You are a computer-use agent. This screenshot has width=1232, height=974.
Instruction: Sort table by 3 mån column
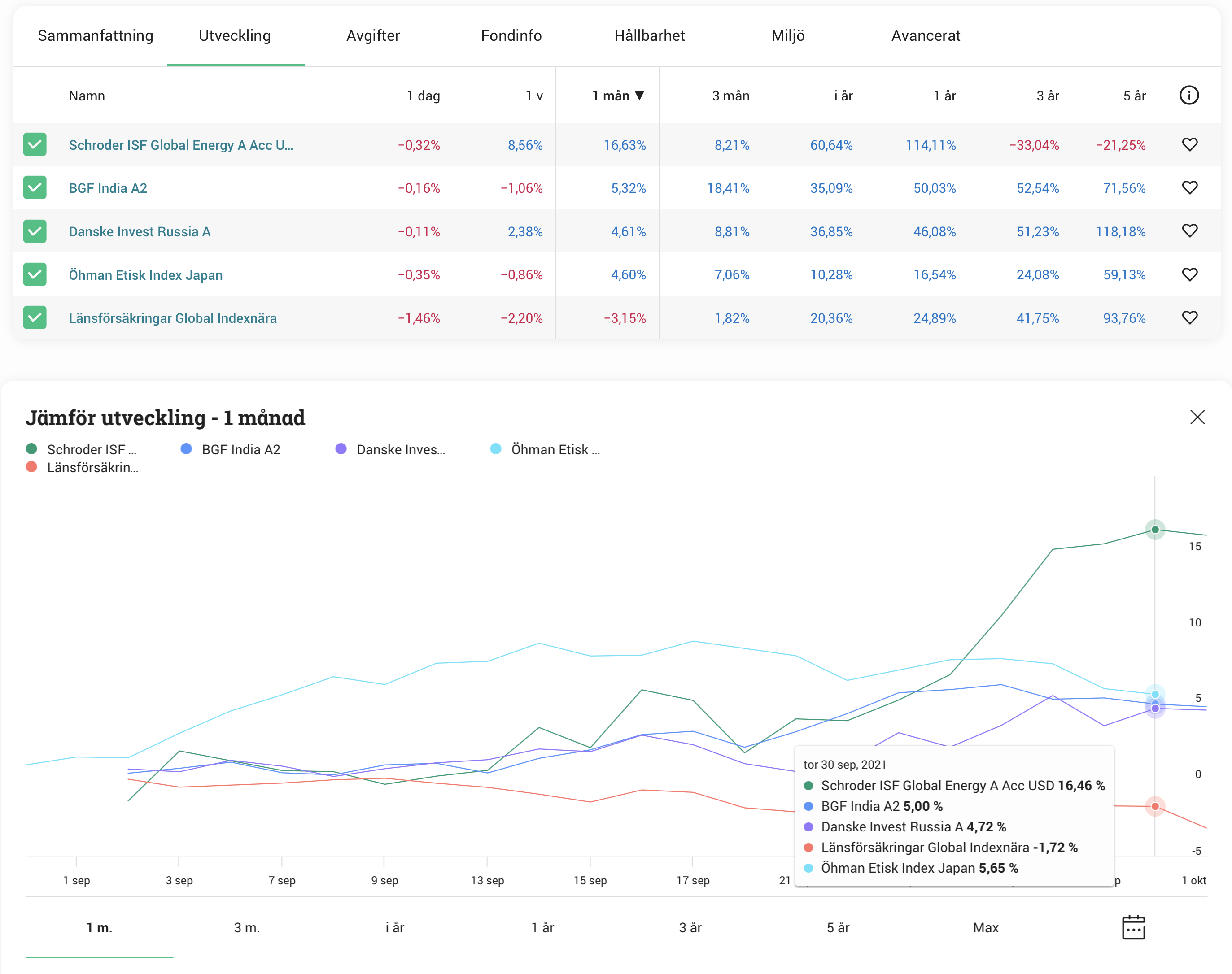pos(730,96)
